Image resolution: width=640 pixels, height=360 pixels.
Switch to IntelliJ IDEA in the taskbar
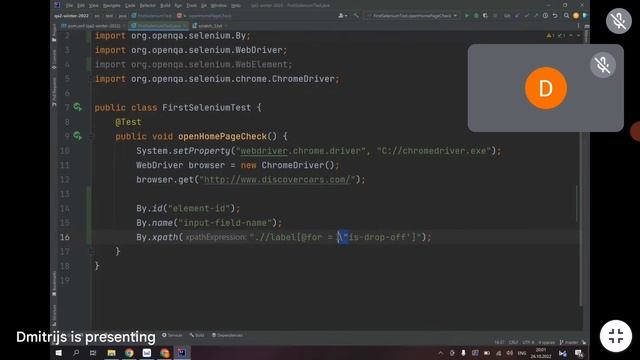(x=182, y=353)
